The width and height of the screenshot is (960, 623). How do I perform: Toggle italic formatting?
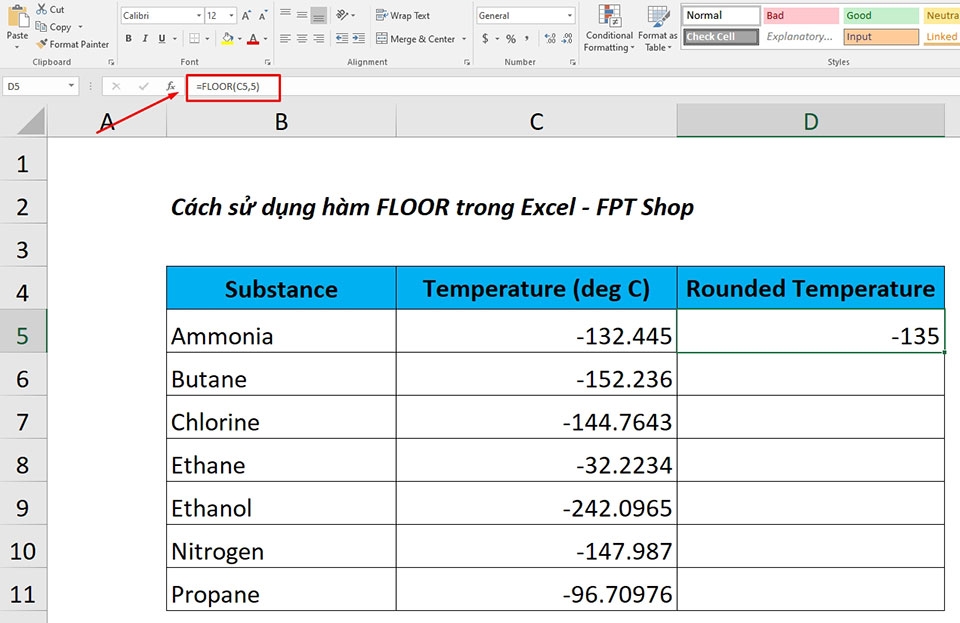coord(144,37)
